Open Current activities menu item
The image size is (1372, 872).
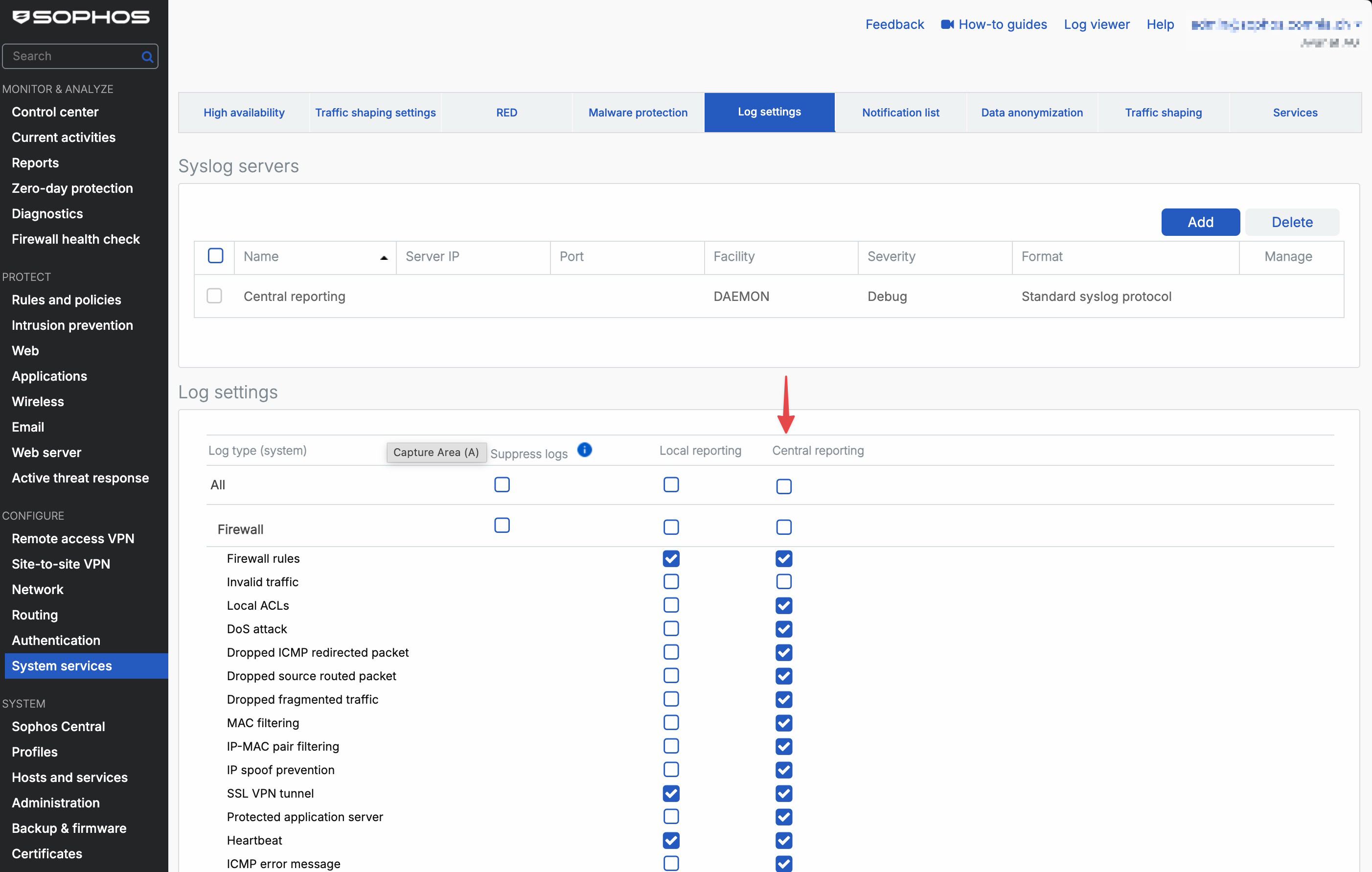(64, 138)
